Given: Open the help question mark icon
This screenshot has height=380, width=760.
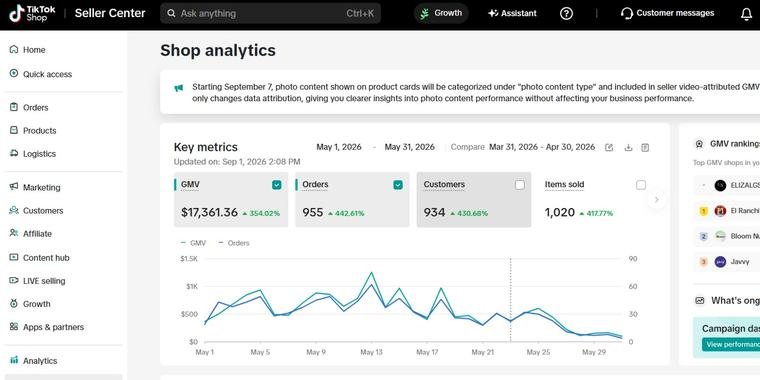Looking at the screenshot, I should point(566,14).
